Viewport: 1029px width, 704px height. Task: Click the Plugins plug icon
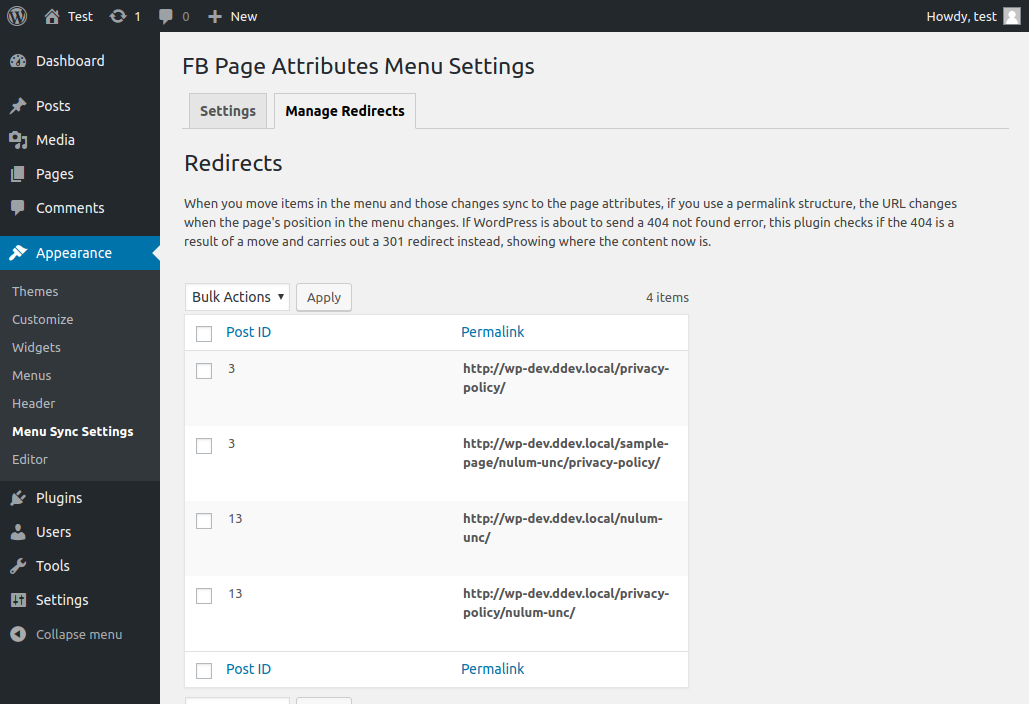18,498
